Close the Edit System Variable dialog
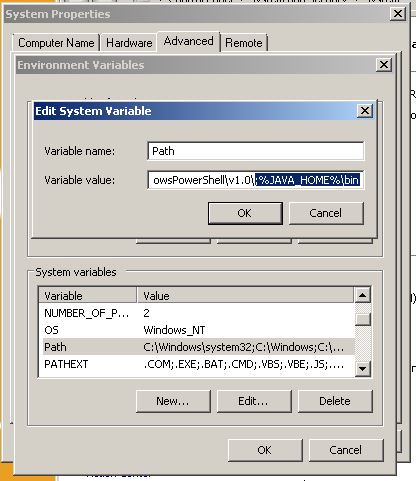The width and height of the screenshot is (416, 481). click(x=365, y=111)
